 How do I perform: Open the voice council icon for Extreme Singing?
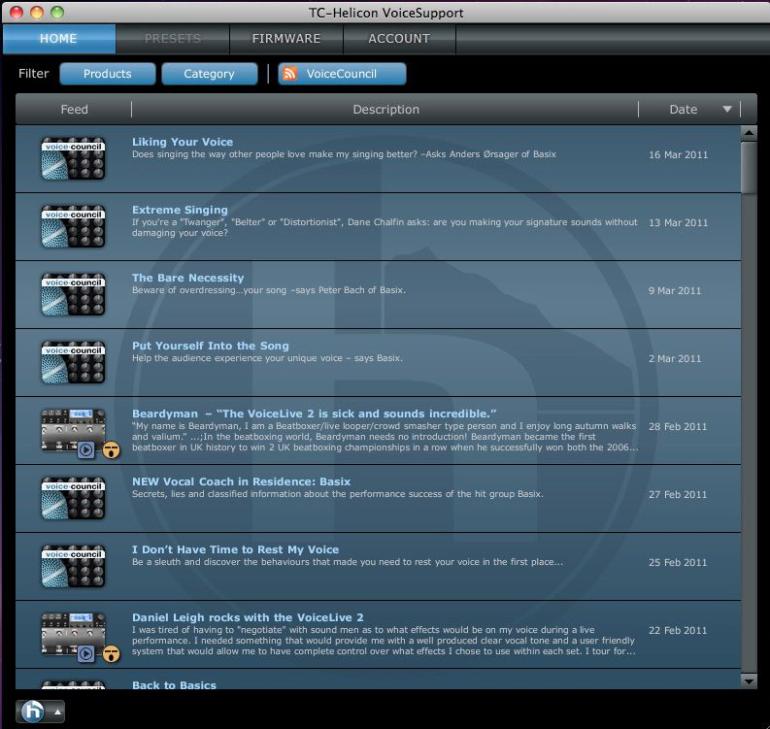(73, 226)
